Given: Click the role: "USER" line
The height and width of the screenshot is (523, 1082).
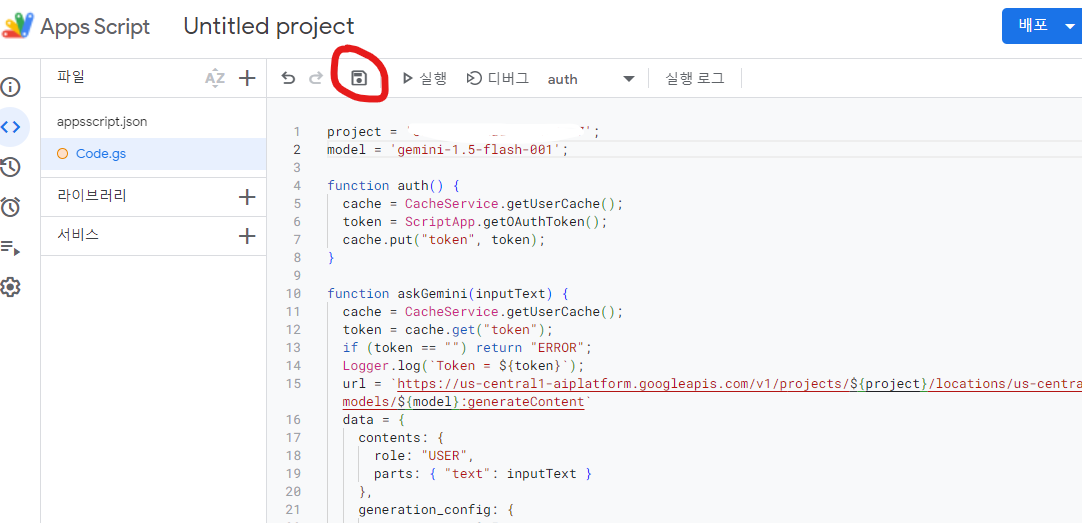Looking at the screenshot, I should coord(425,455).
